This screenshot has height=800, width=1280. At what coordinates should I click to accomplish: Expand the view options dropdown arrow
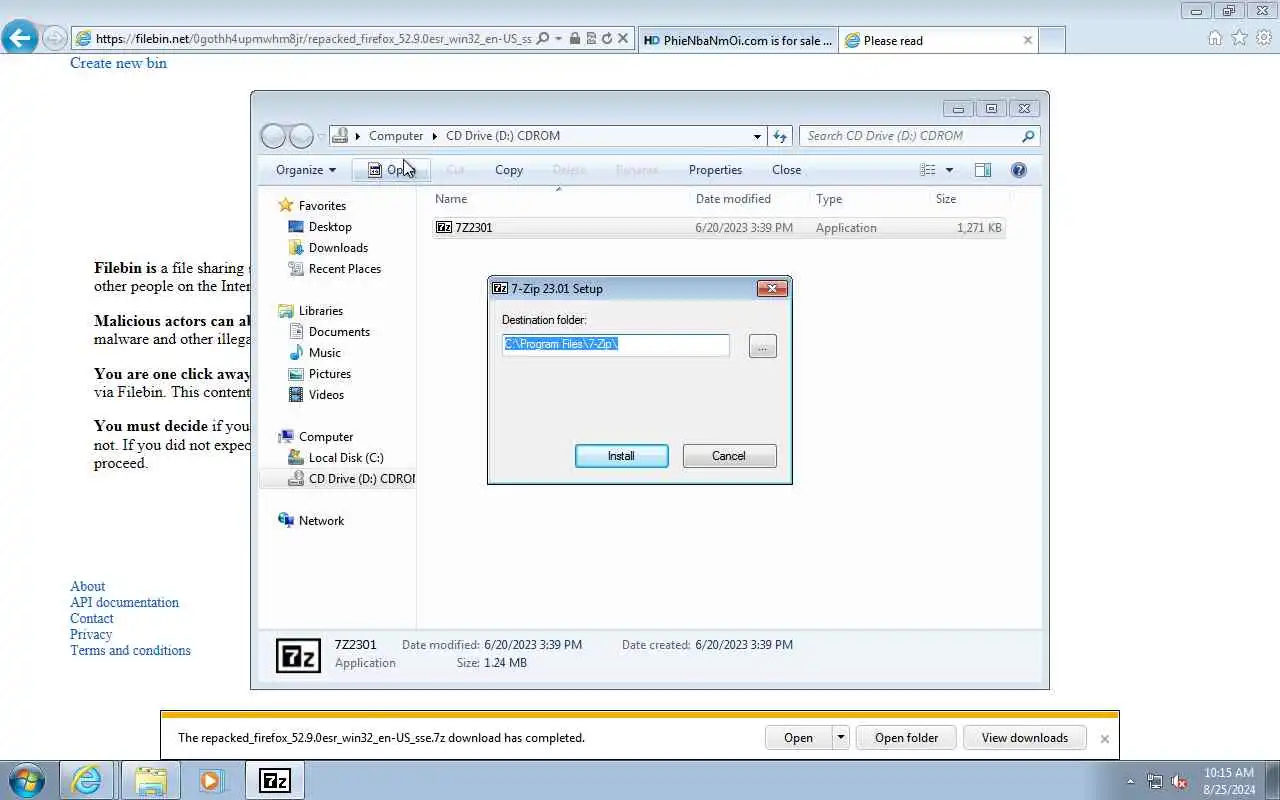tap(949, 170)
